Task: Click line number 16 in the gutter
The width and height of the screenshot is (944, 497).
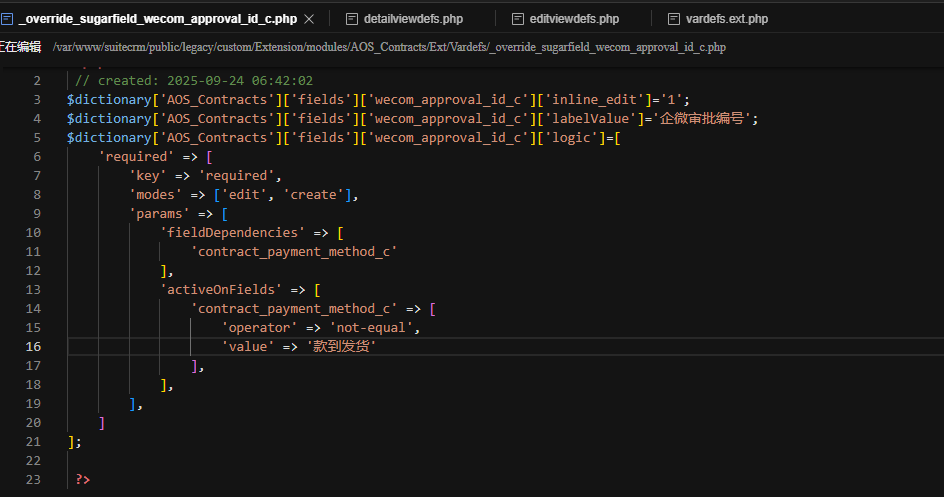Action: (34, 347)
